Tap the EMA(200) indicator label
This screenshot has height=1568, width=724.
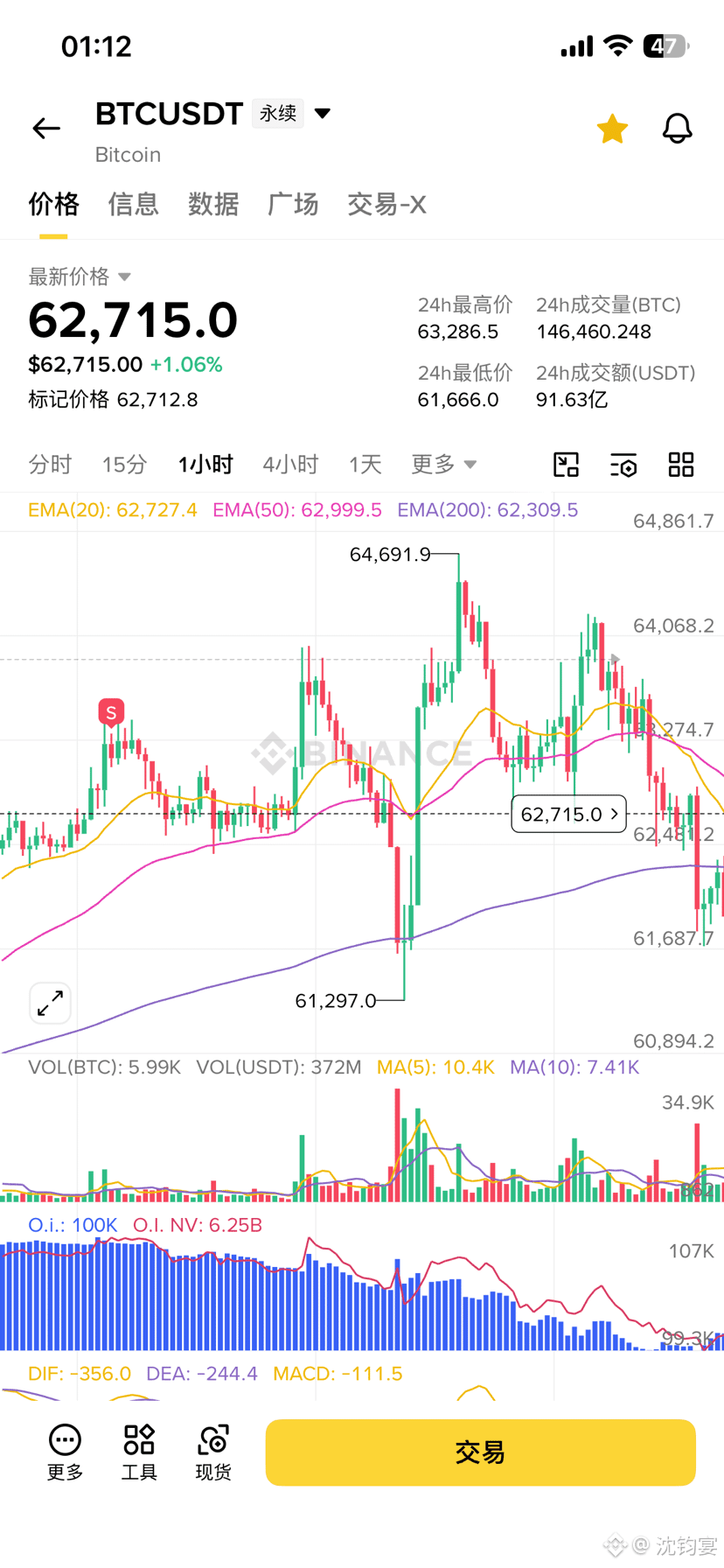(488, 510)
